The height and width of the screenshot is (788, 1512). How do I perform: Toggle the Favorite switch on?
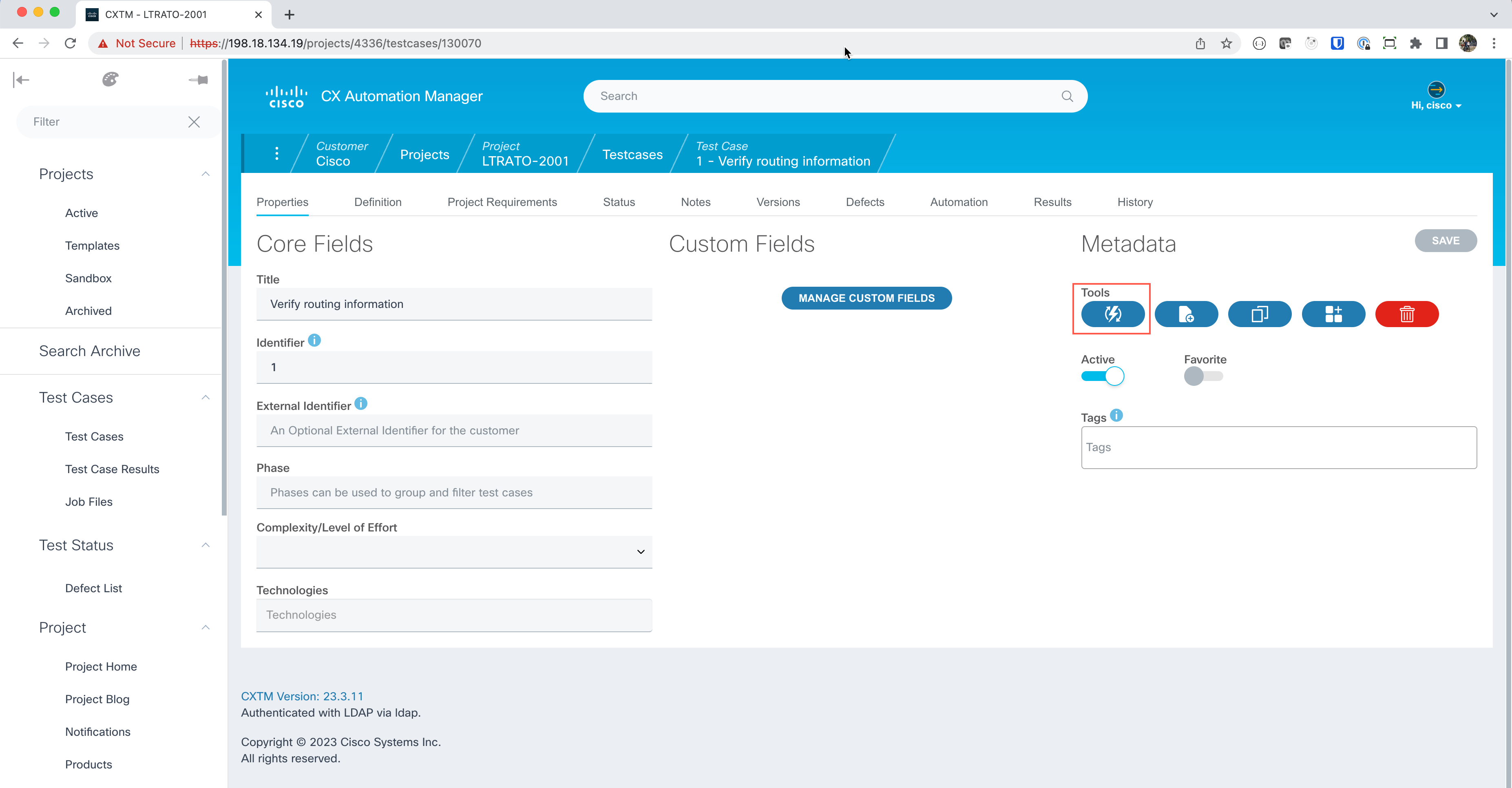tap(1203, 376)
